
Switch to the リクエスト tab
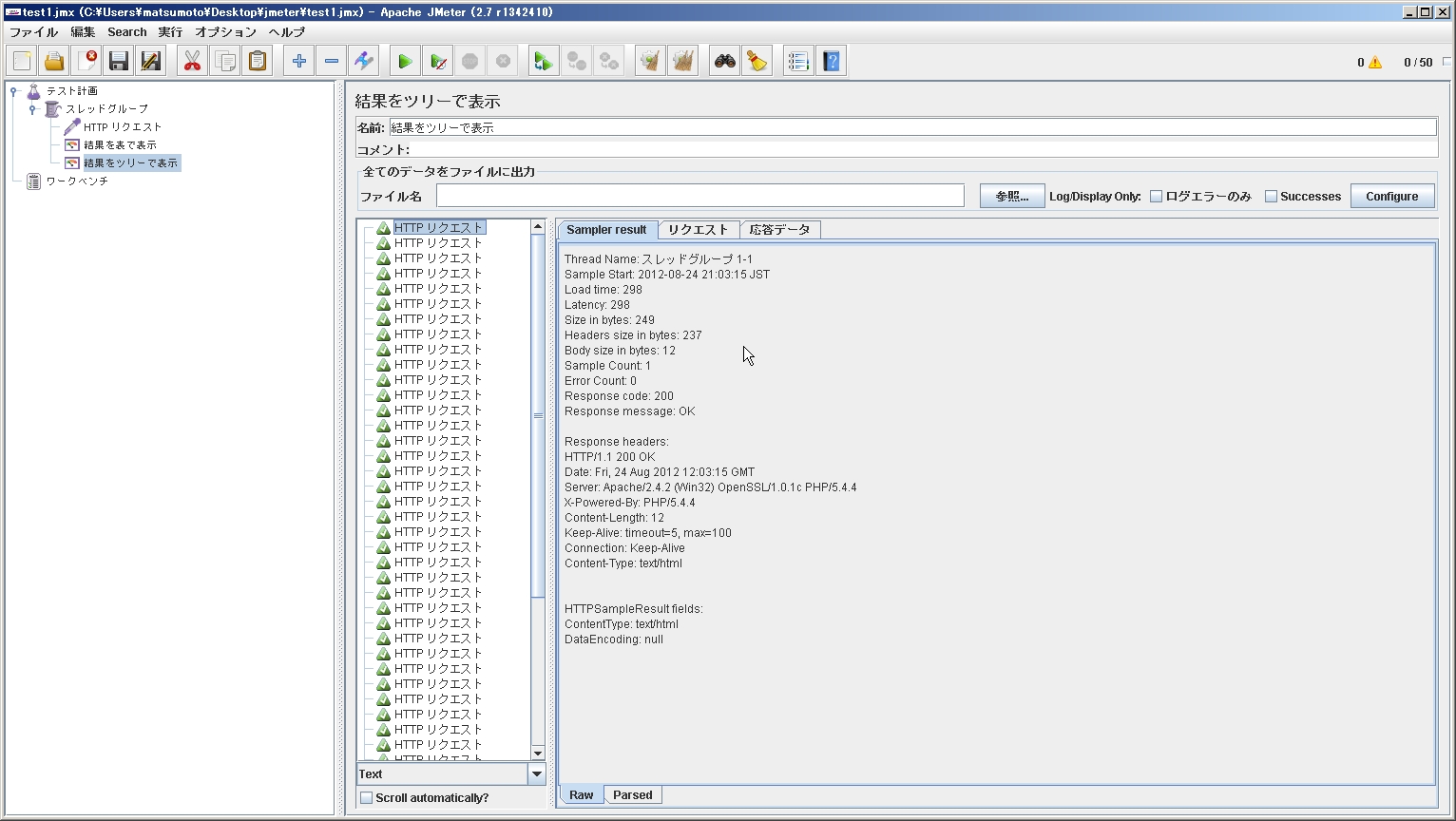pos(699,230)
